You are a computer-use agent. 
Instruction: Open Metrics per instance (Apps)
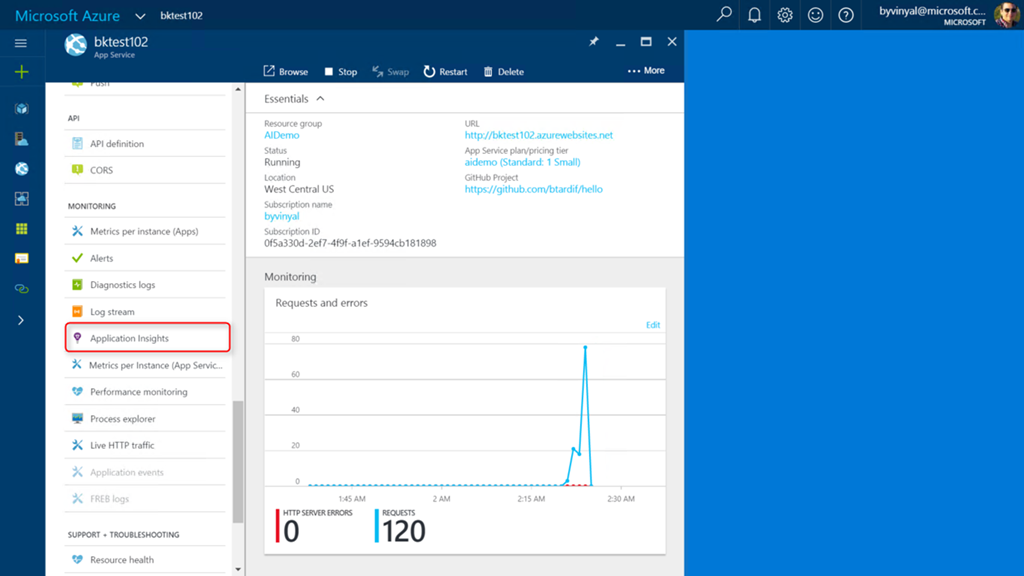click(x=145, y=231)
